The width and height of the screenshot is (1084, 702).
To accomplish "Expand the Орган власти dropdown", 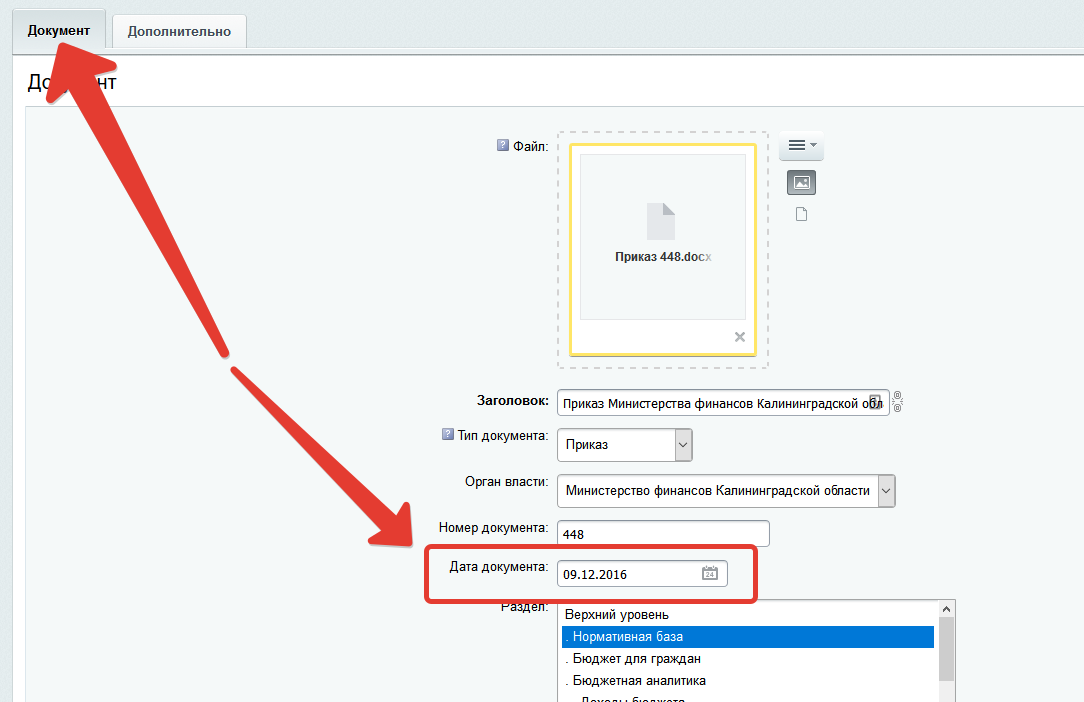I will pyautogui.click(x=886, y=491).
